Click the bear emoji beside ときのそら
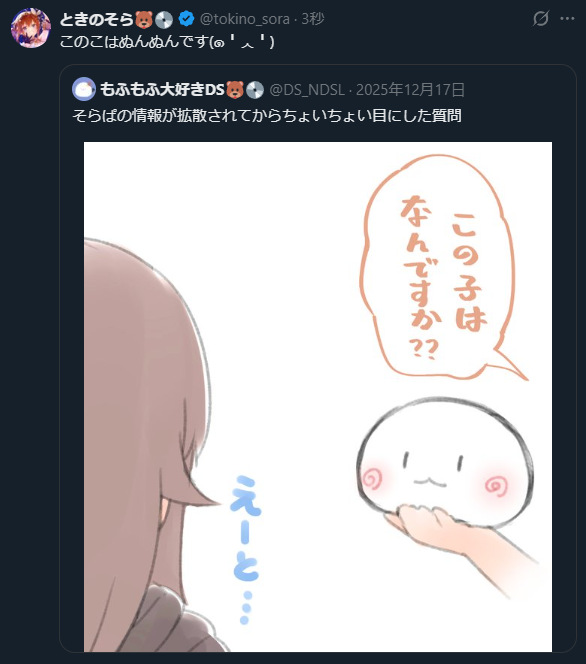The image size is (586, 664). [x=144, y=19]
